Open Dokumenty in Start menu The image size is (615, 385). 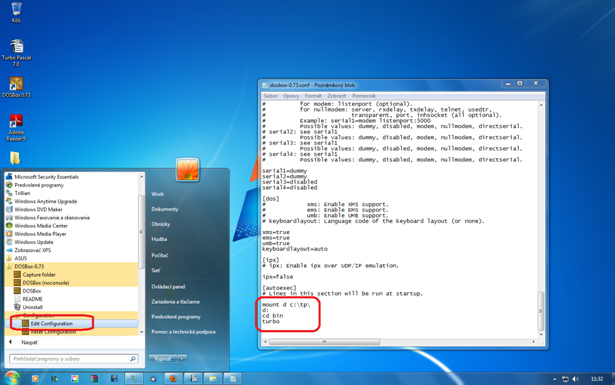click(165, 209)
